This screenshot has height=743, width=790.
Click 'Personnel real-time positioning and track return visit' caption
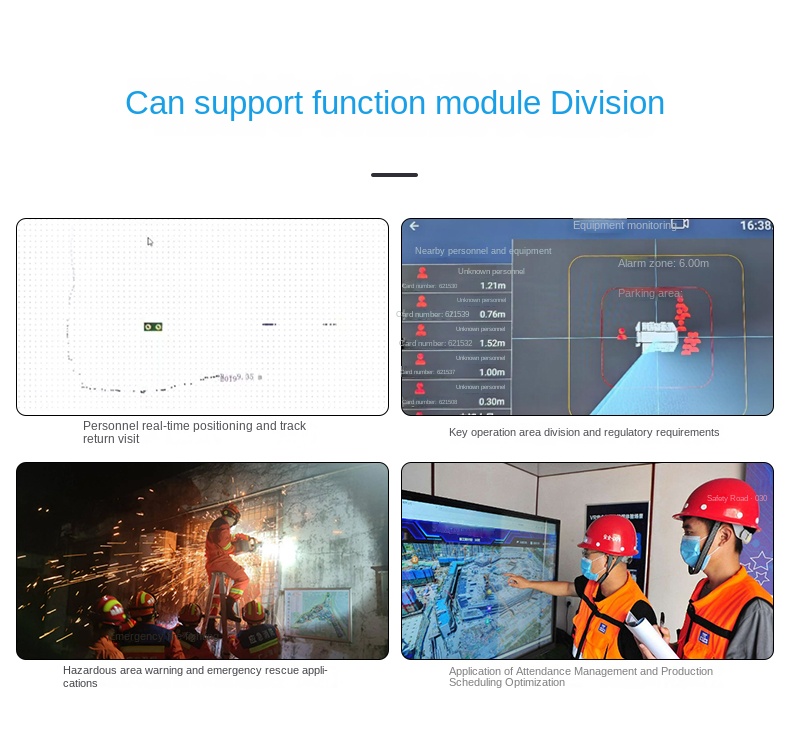click(194, 432)
